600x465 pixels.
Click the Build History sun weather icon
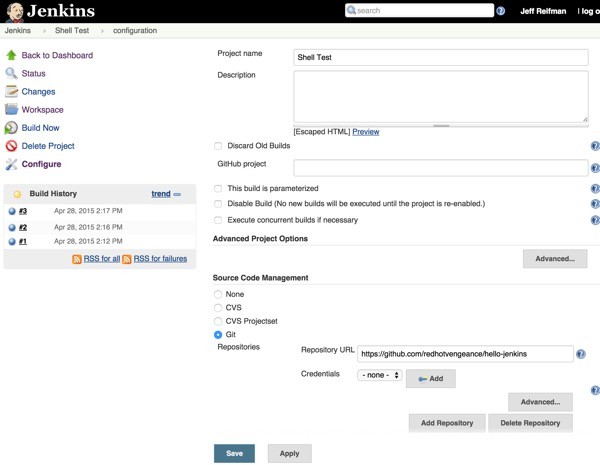[17, 194]
